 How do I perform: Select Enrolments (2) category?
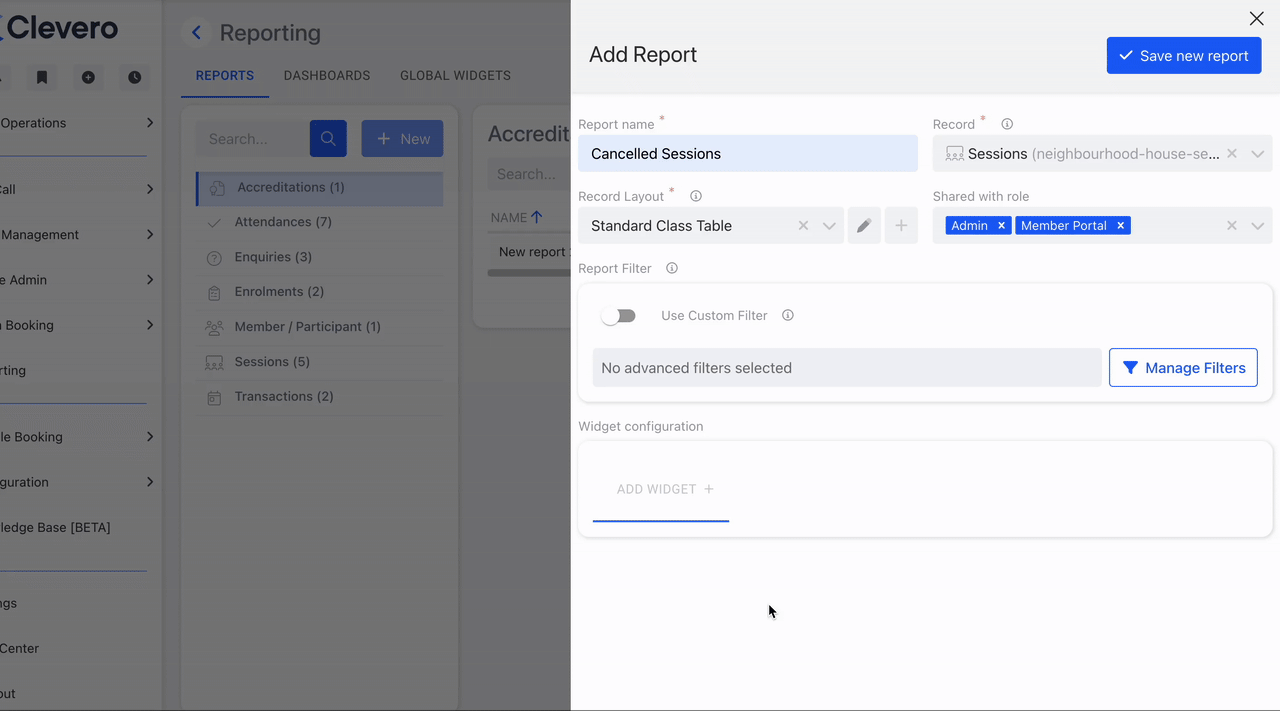point(320,292)
